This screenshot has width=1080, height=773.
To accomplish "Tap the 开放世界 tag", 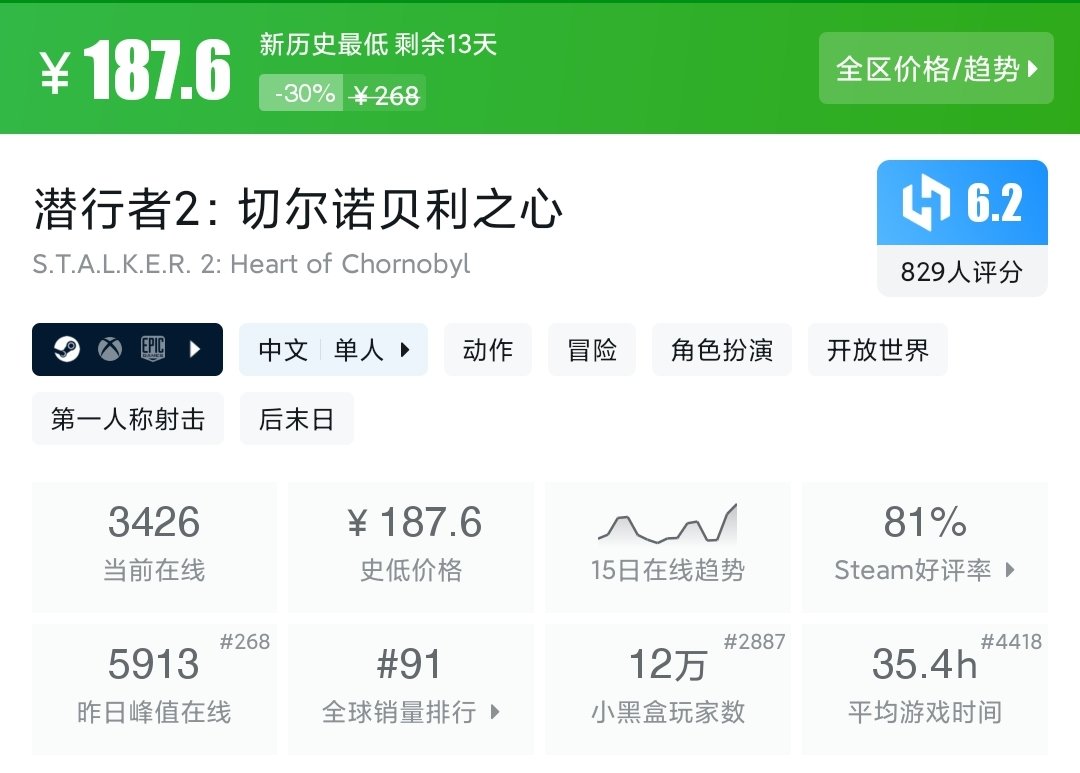I will point(878,349).
